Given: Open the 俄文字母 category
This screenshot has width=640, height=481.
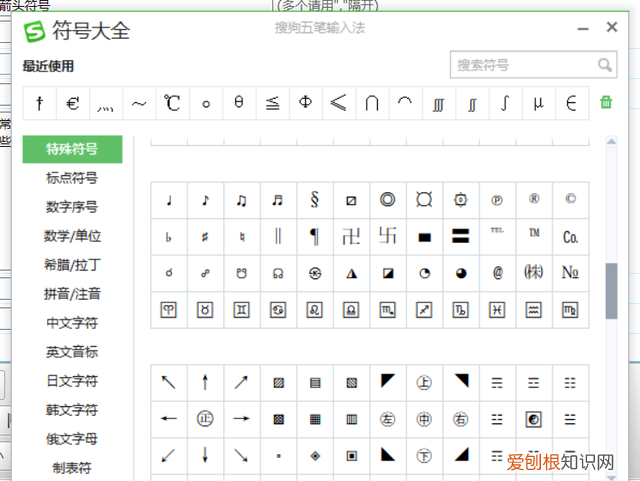Looking at the screenshot, I should point(72,439).
